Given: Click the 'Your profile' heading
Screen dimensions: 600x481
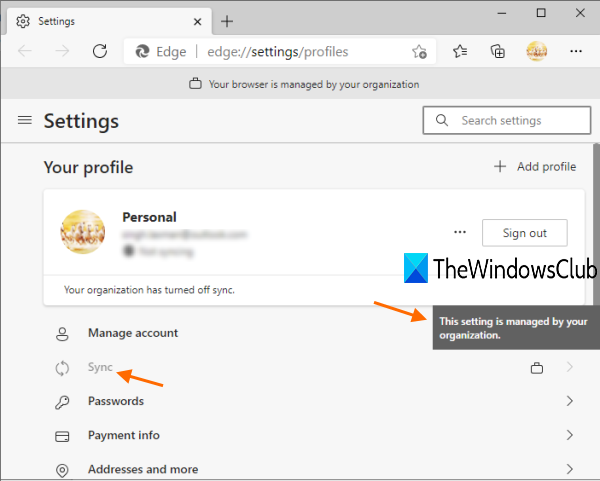Looking at the screenshot, I should coord(88,167).
